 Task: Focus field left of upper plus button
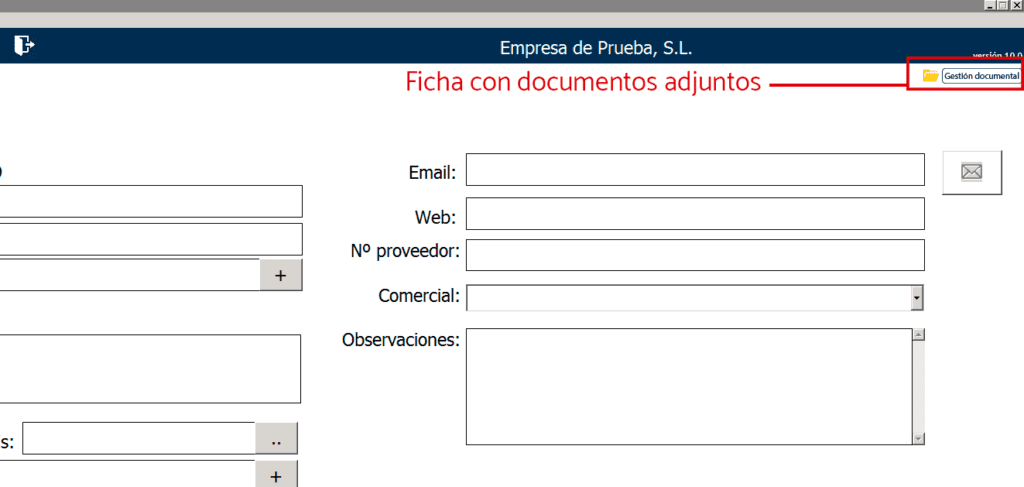[130, 275]
